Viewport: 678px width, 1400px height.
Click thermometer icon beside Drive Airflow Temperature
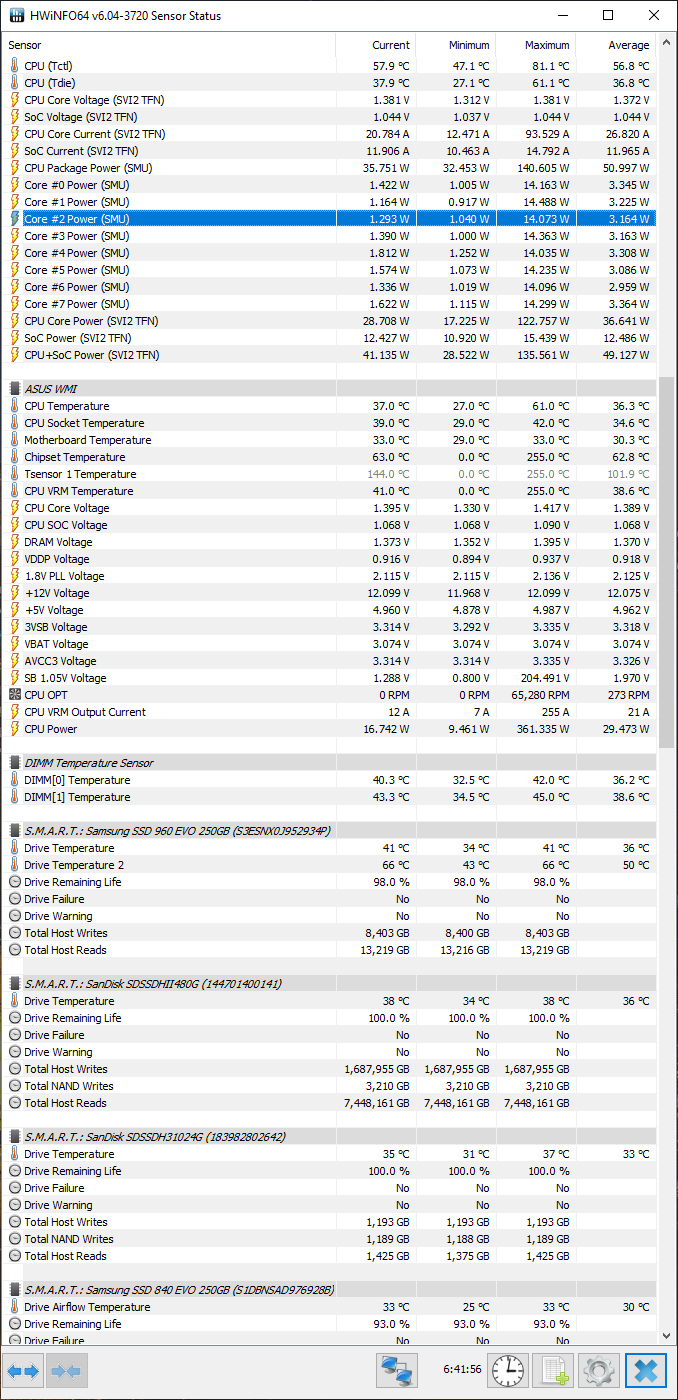tap(14, 1306)
